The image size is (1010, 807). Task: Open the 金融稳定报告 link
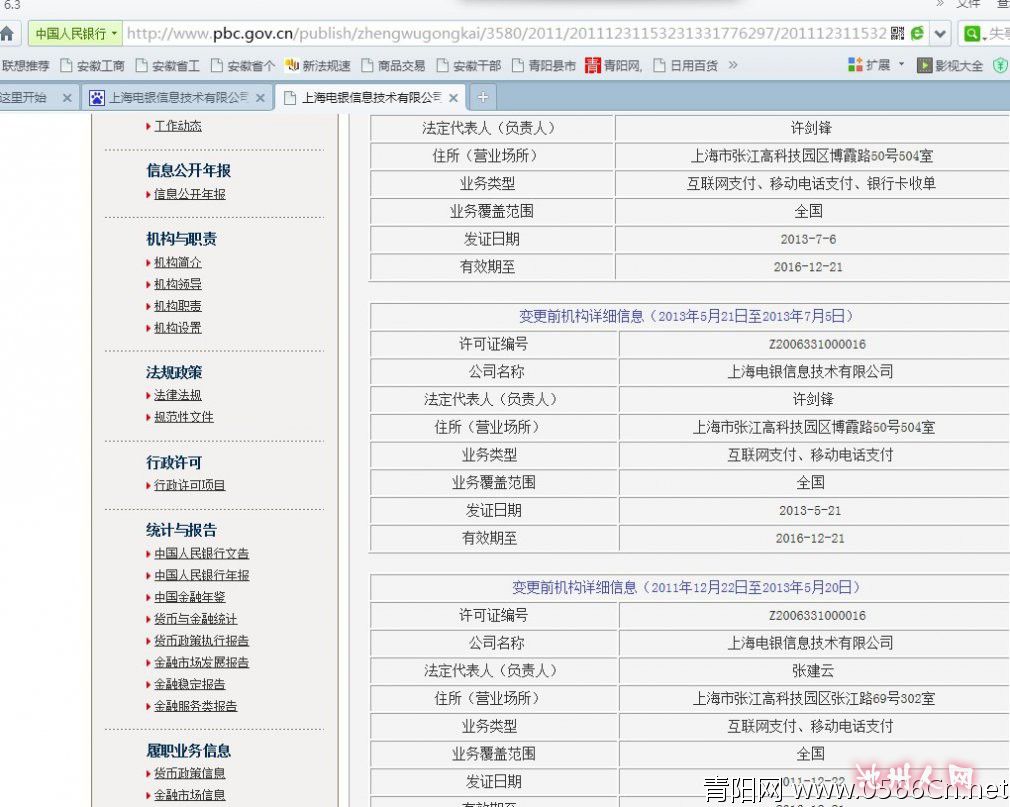[189, 684]
